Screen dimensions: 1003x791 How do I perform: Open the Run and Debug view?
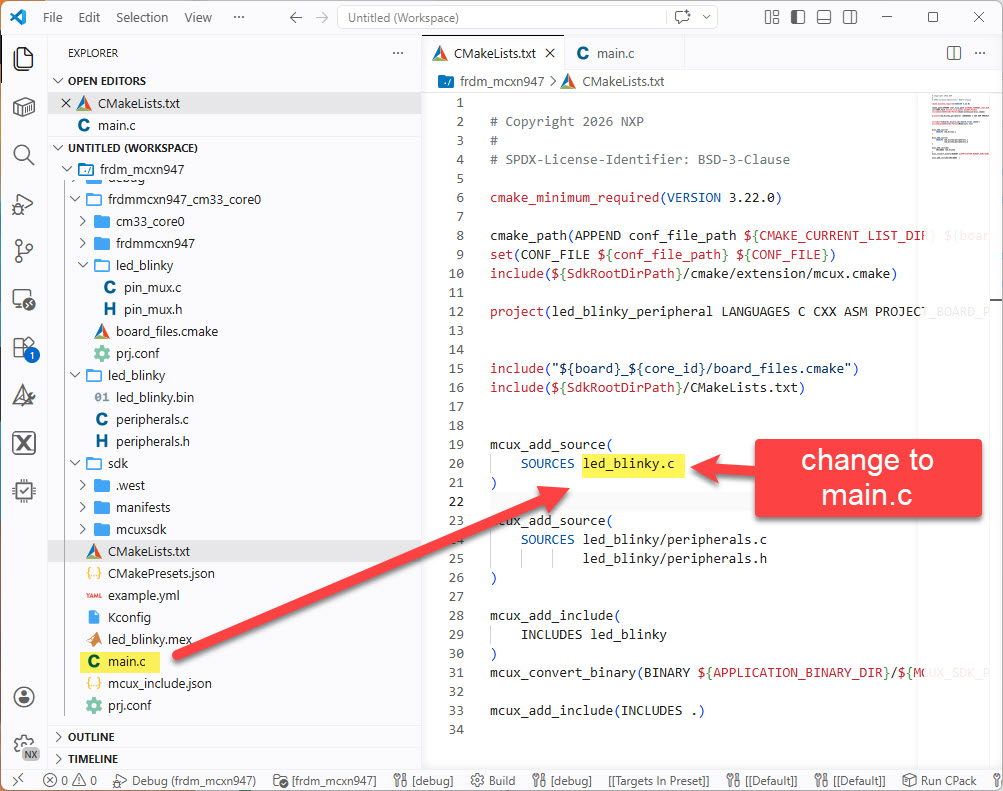coord(23,203)
